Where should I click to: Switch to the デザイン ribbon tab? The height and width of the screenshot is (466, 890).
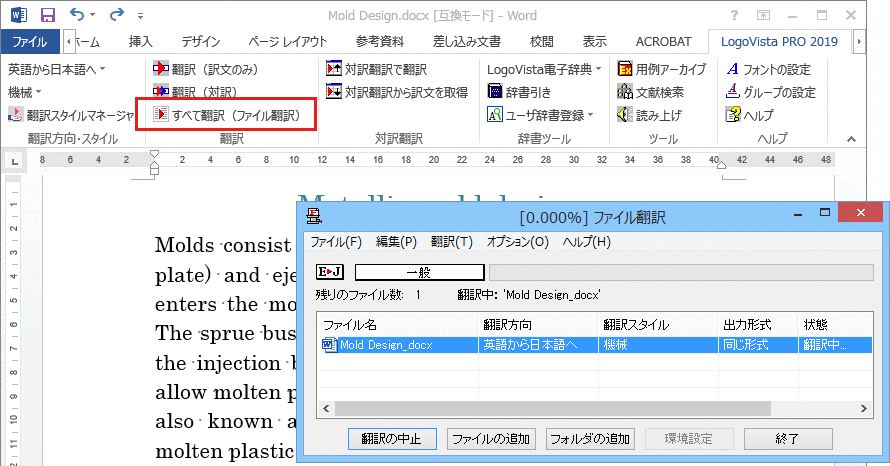[x=200, y=41]
